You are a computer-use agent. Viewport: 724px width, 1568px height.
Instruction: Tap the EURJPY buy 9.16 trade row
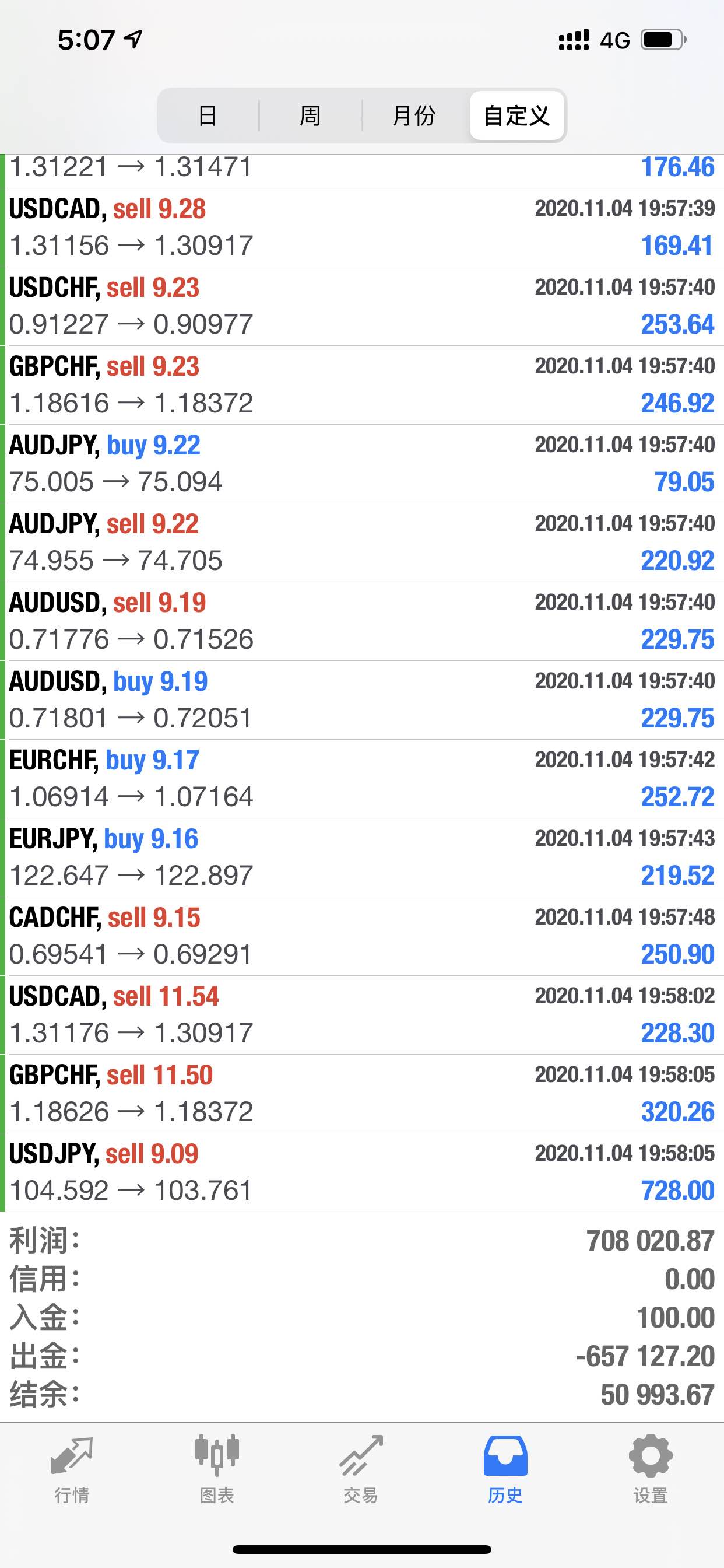point(362,857)
